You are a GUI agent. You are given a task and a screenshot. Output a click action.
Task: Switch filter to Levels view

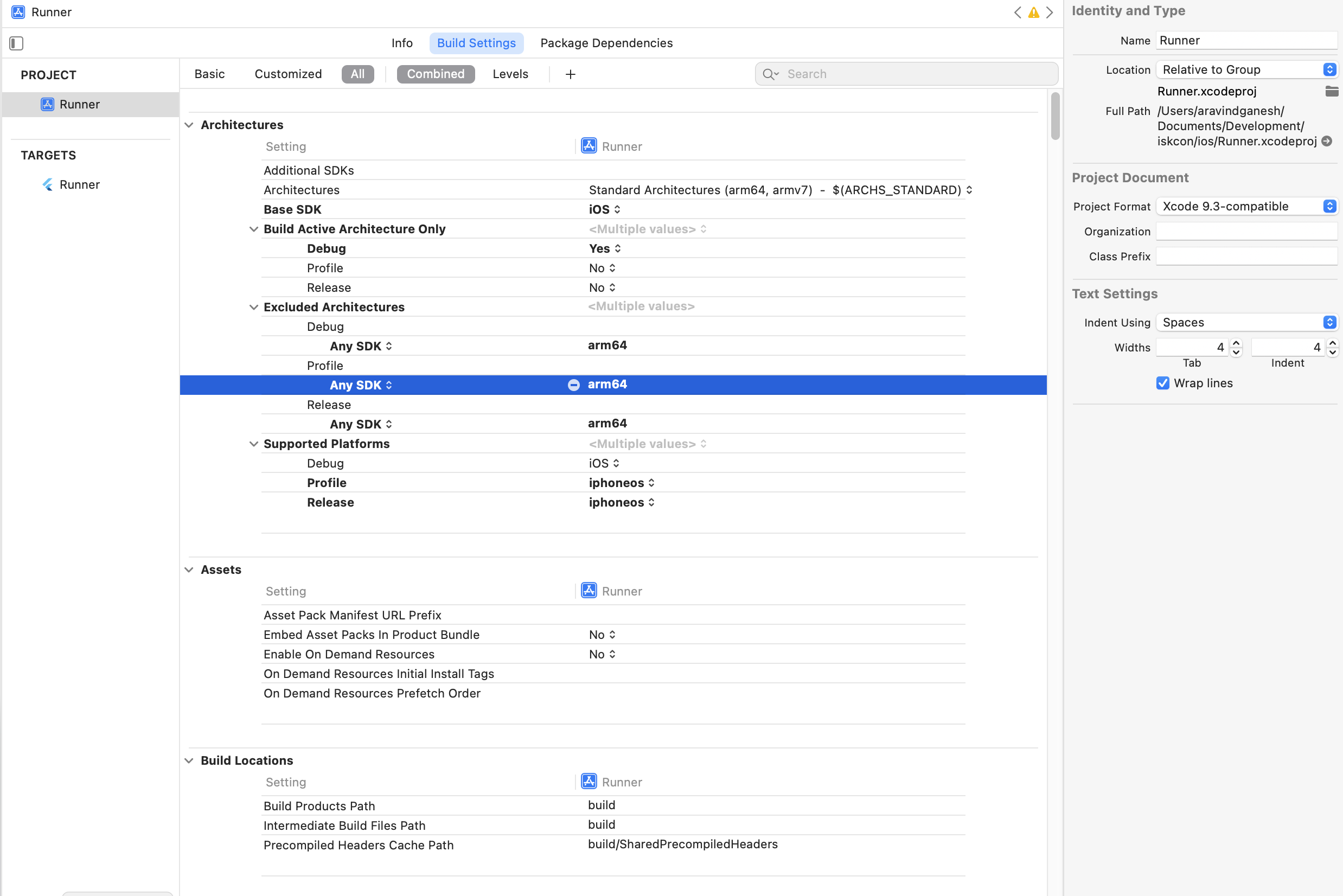[510, 74]
